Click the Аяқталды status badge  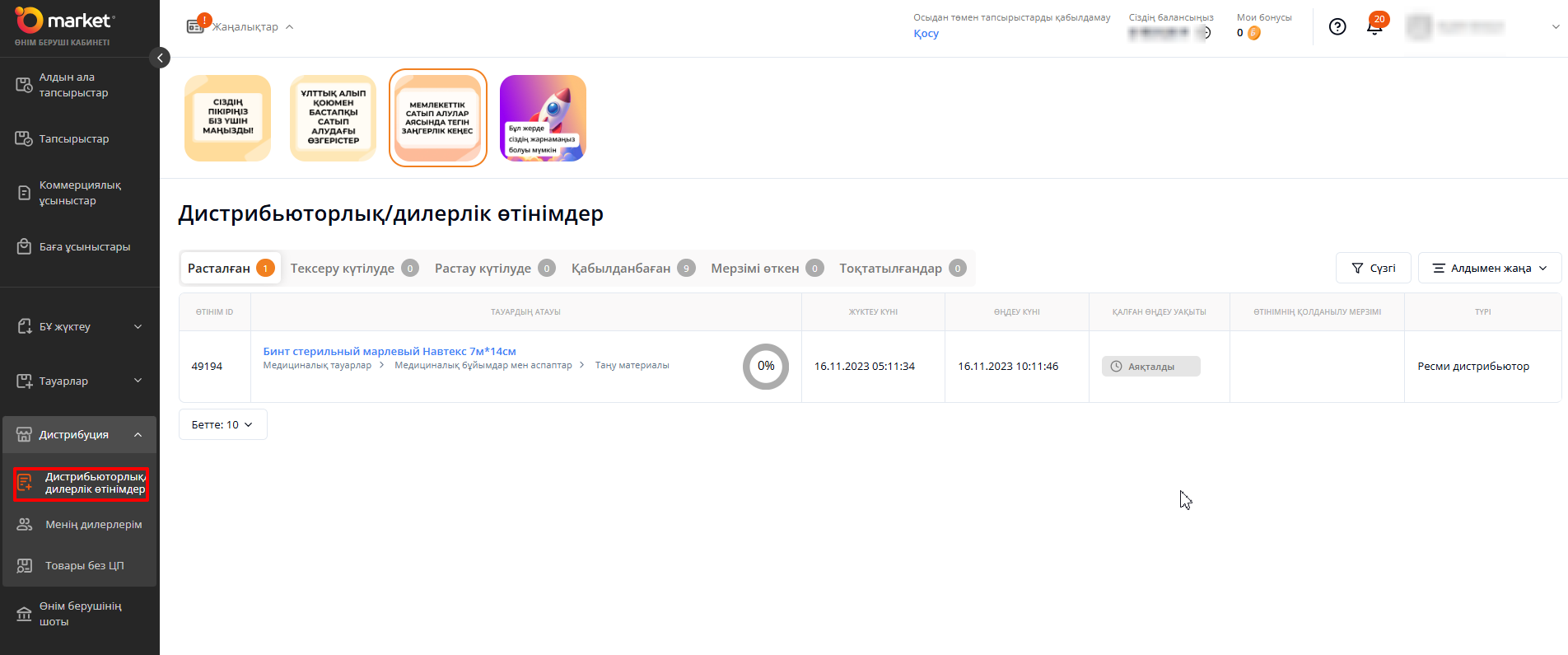pos(1150,367)
